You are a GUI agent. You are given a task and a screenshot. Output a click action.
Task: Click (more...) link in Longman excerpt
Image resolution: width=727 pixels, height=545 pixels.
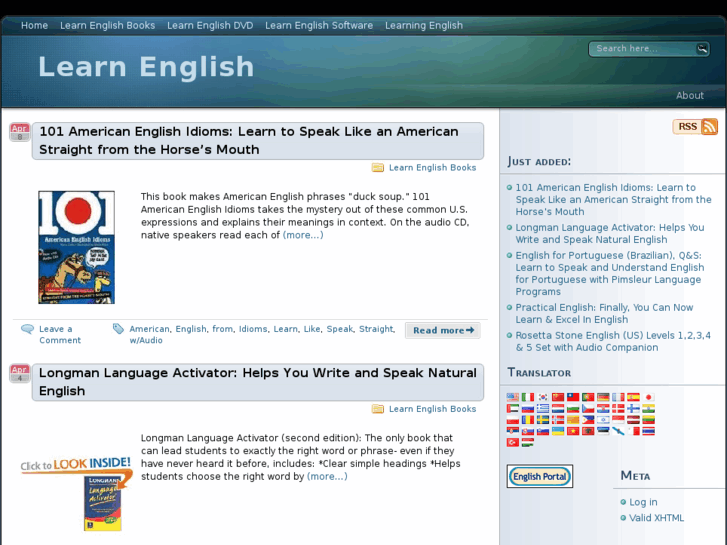327,476
